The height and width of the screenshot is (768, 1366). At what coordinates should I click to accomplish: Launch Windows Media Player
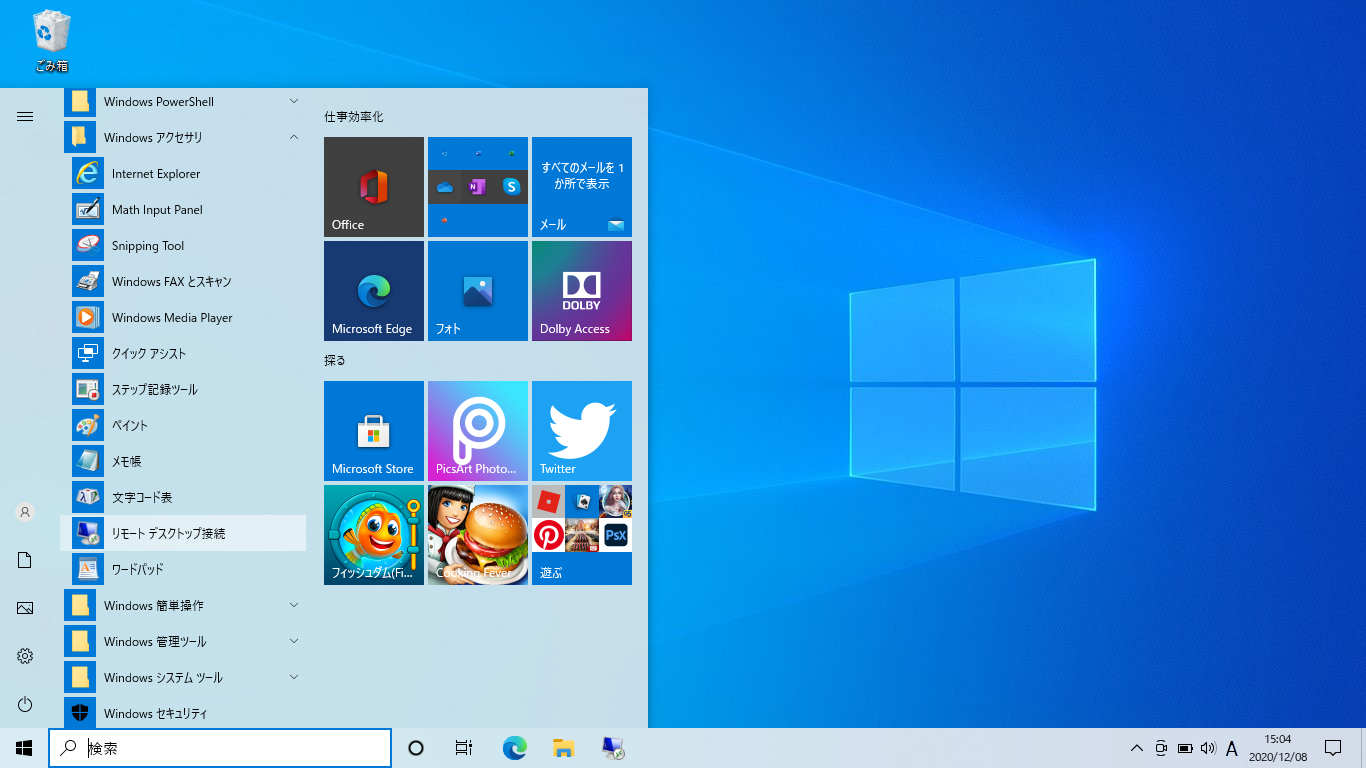pos(183,317)
